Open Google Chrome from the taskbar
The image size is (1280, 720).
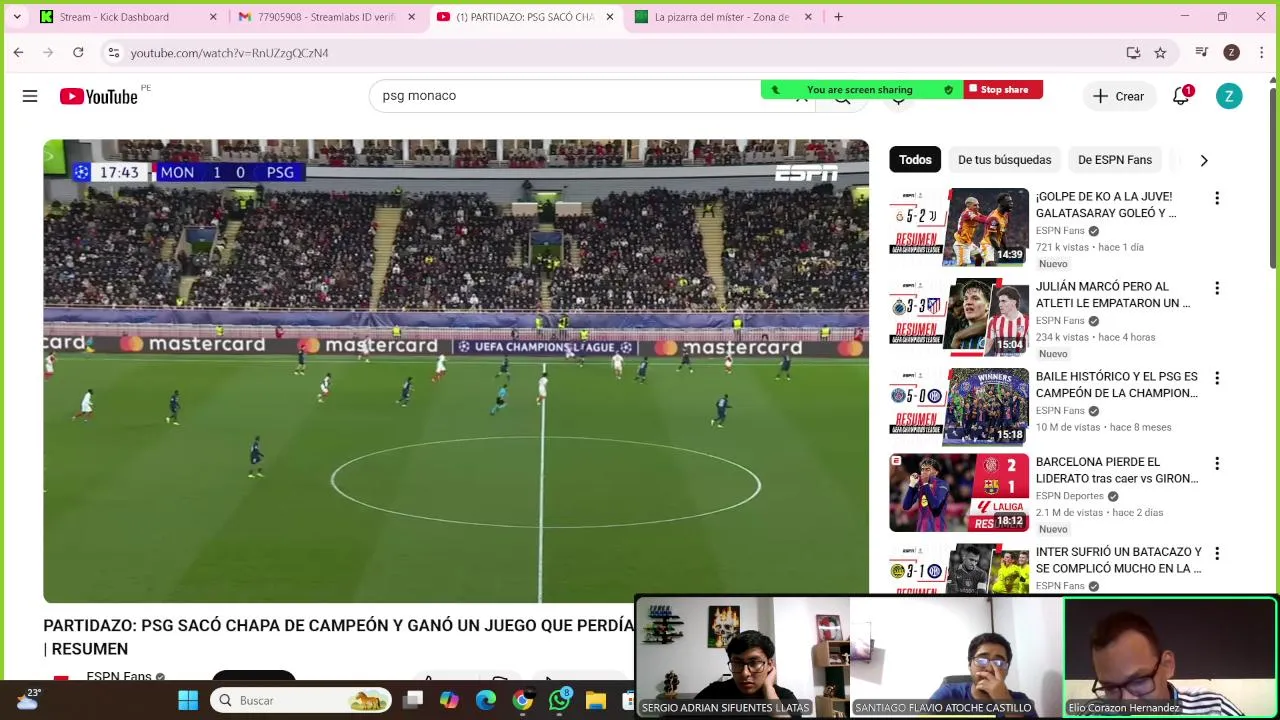point(522,700)
